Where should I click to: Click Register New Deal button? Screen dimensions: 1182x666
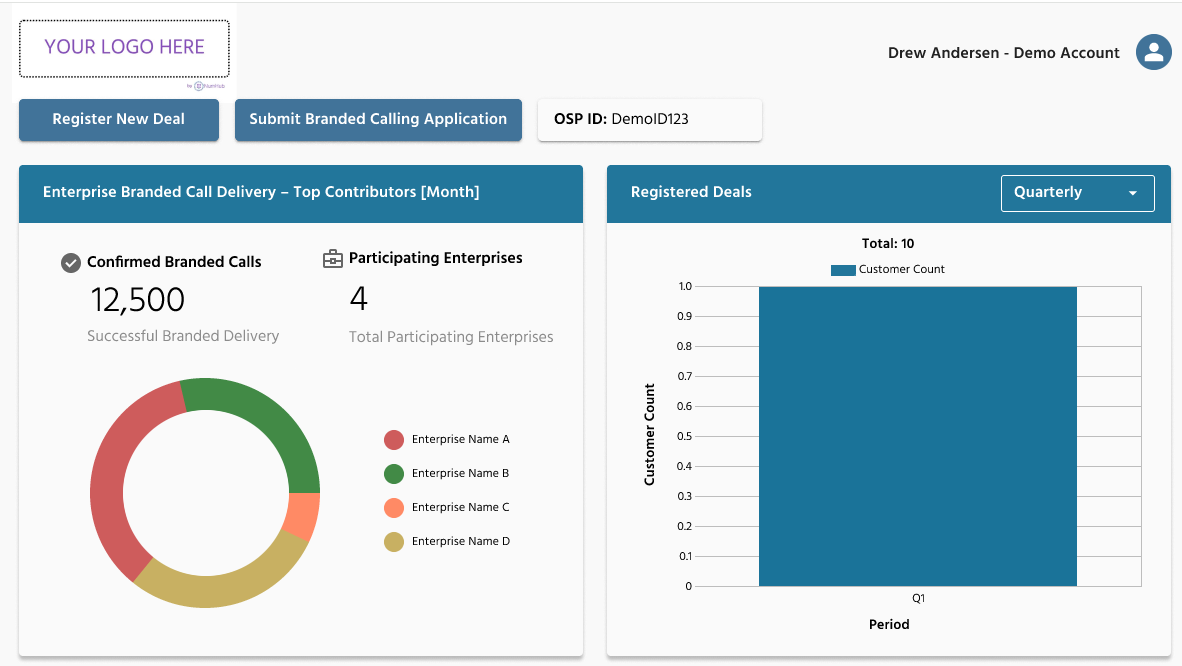[x=119, y=120]
